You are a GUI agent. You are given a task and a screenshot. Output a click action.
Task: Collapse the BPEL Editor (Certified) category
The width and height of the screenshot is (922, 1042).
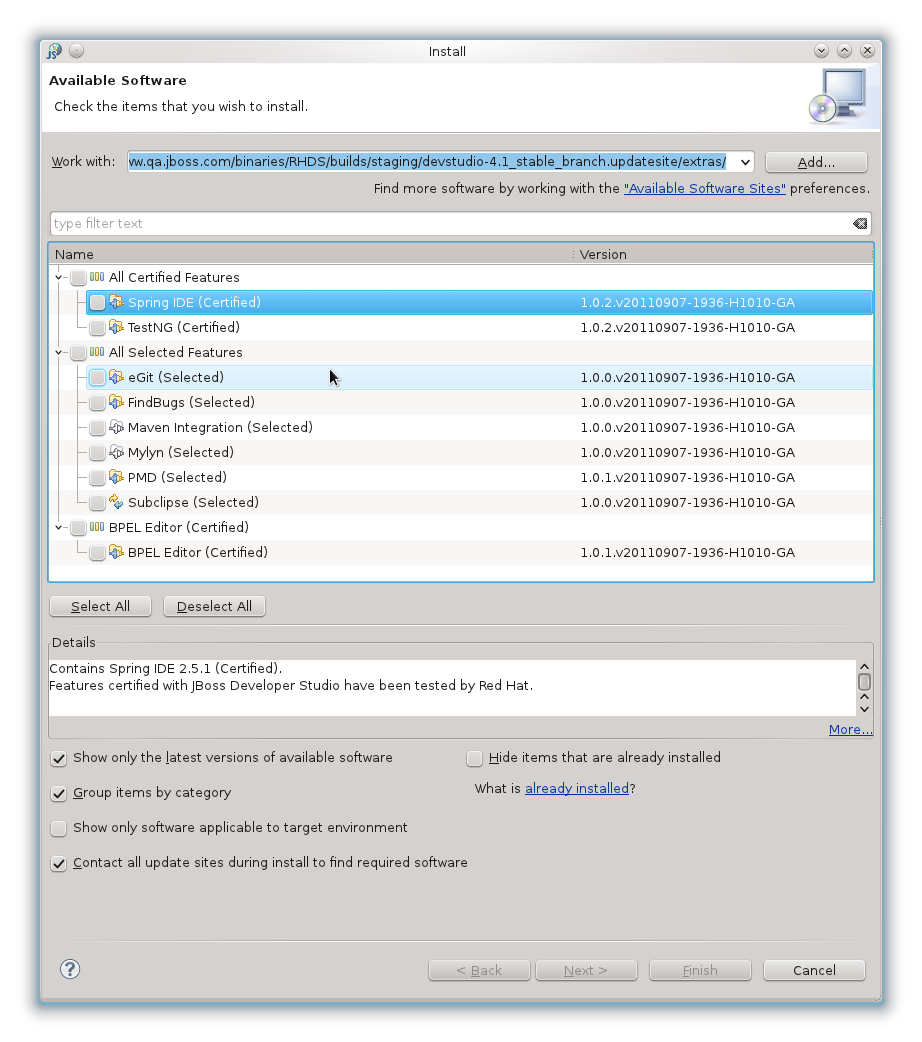[58, 527]
